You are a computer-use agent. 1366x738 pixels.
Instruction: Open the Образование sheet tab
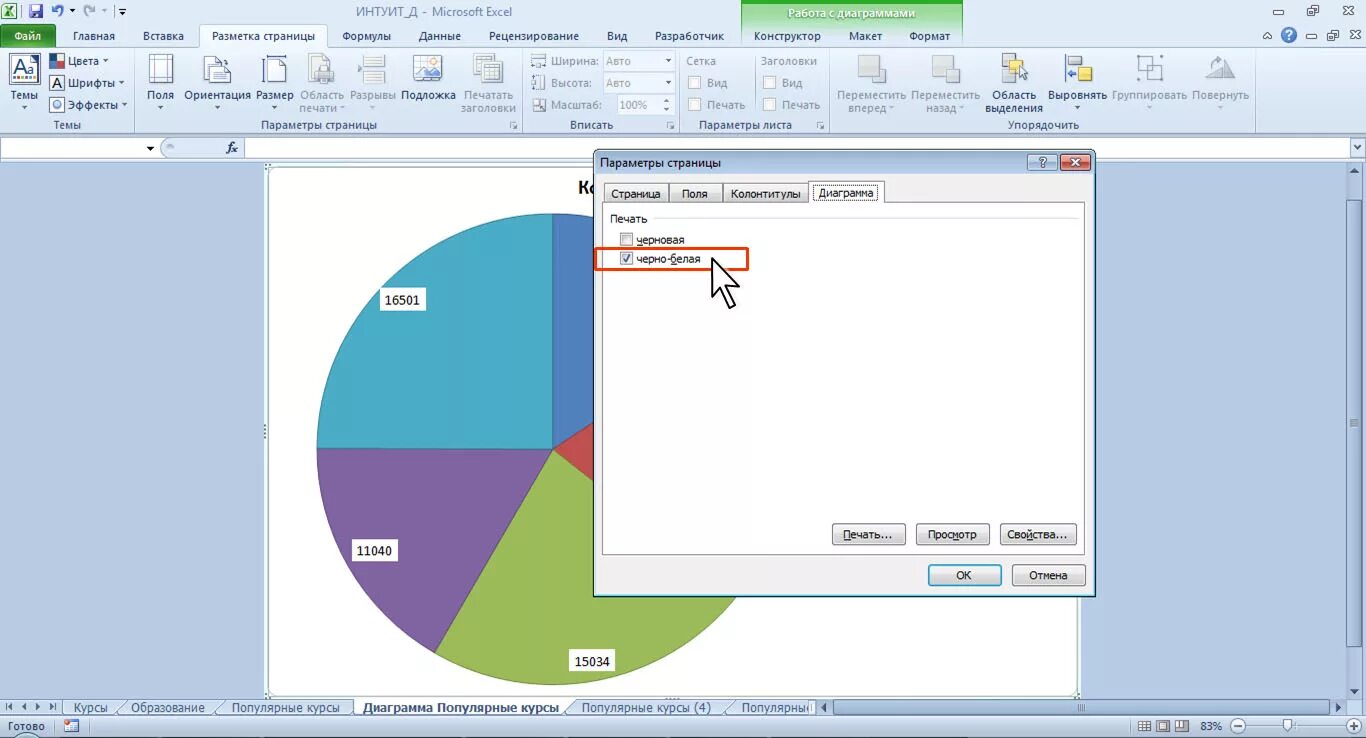click(x=167, y=707)
